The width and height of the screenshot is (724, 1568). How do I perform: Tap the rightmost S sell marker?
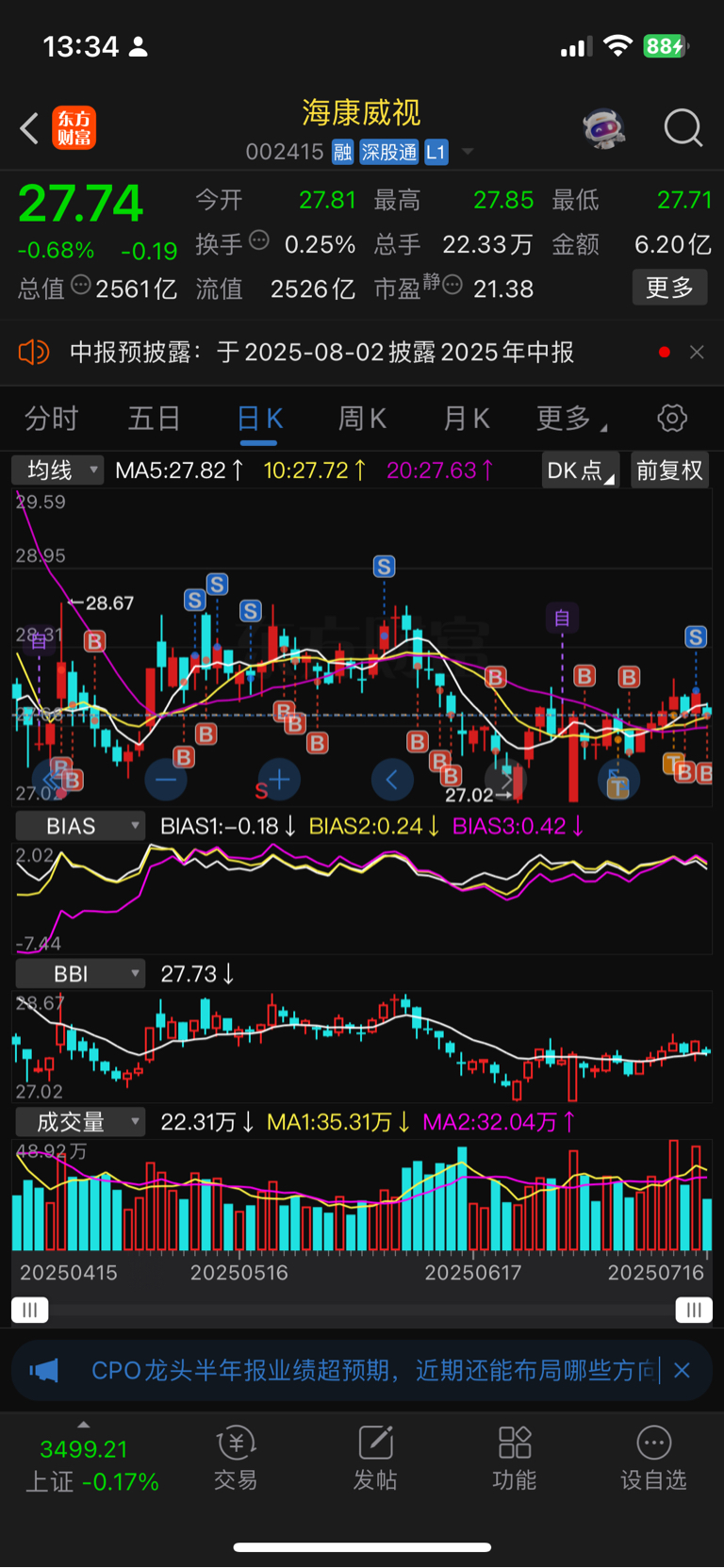pos(696,636)
